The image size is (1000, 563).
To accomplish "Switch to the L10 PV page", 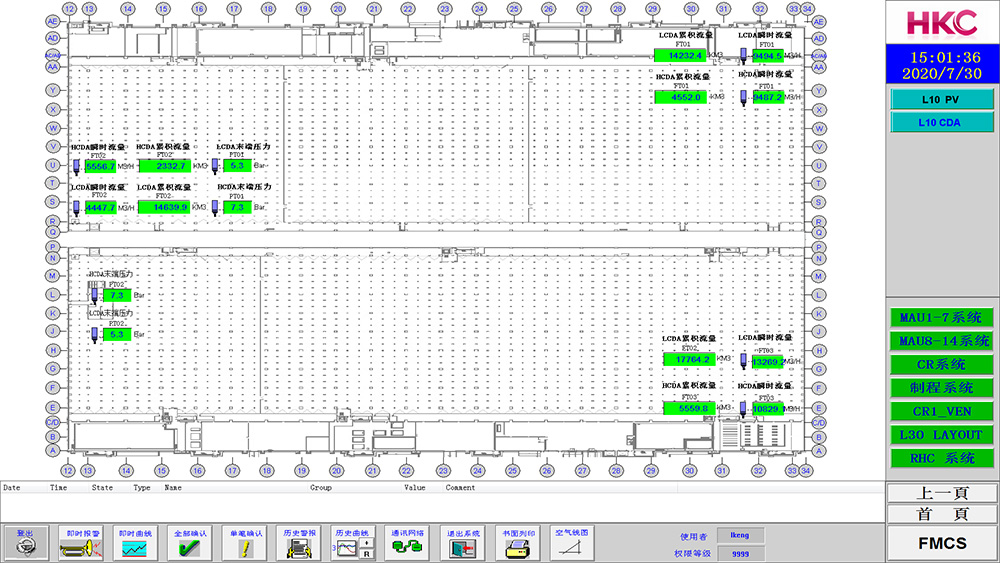I will 943,99.
